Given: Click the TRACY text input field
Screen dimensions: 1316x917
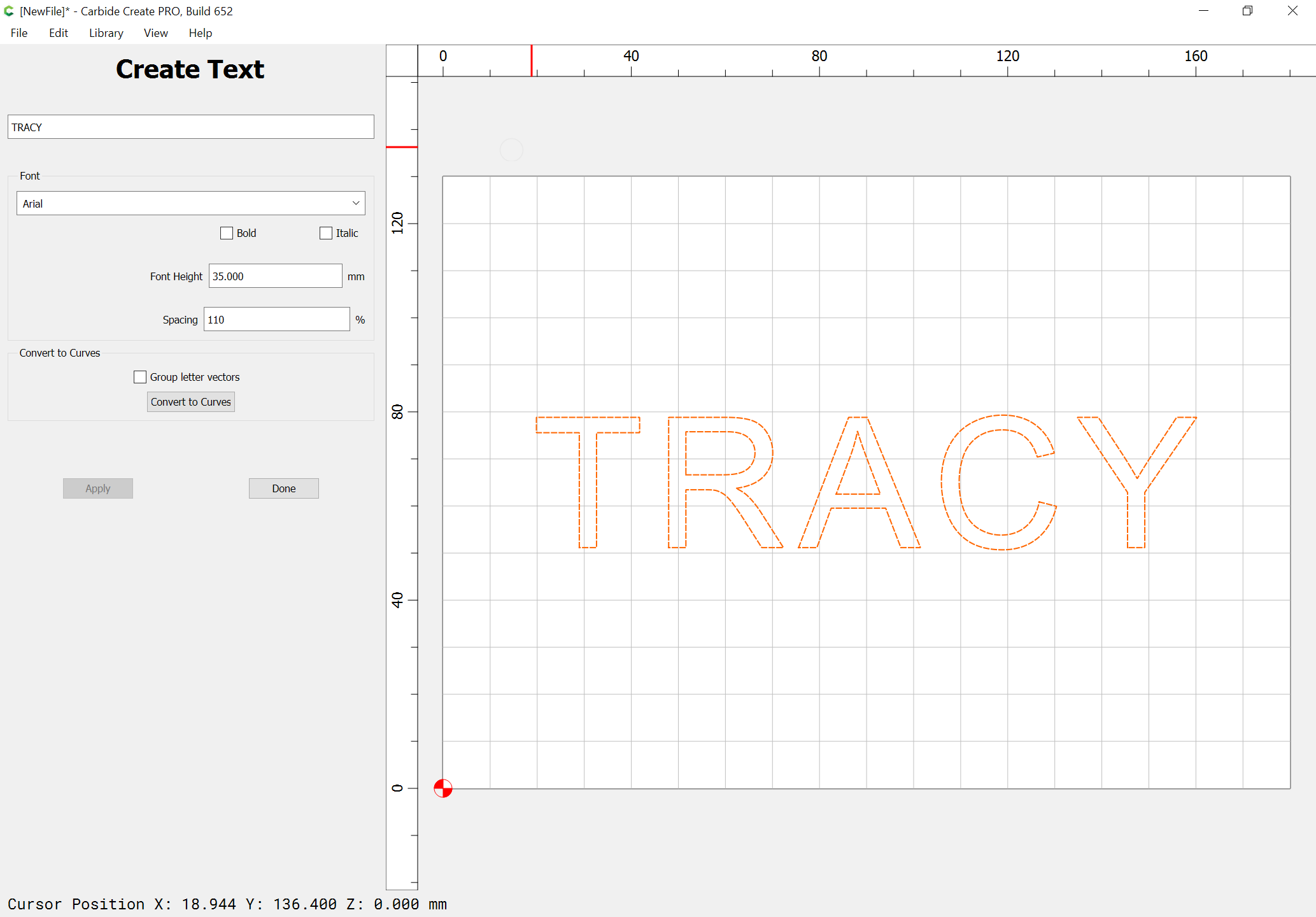Looking at the screenshot, I should (x=190, y=127).
